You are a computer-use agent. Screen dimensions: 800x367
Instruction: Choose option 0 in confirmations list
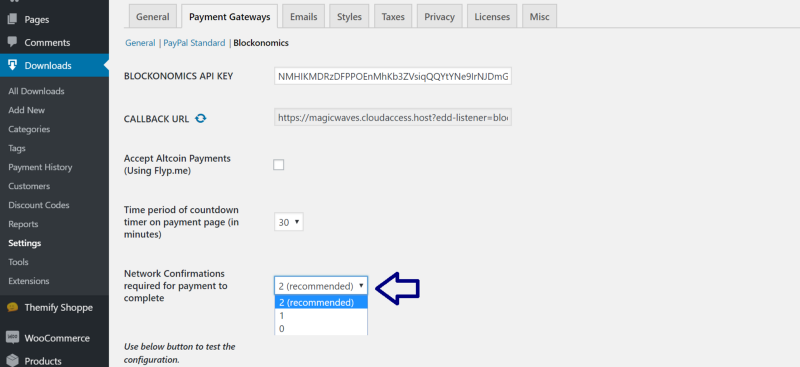pyautogui.click(x=321, y=328)
